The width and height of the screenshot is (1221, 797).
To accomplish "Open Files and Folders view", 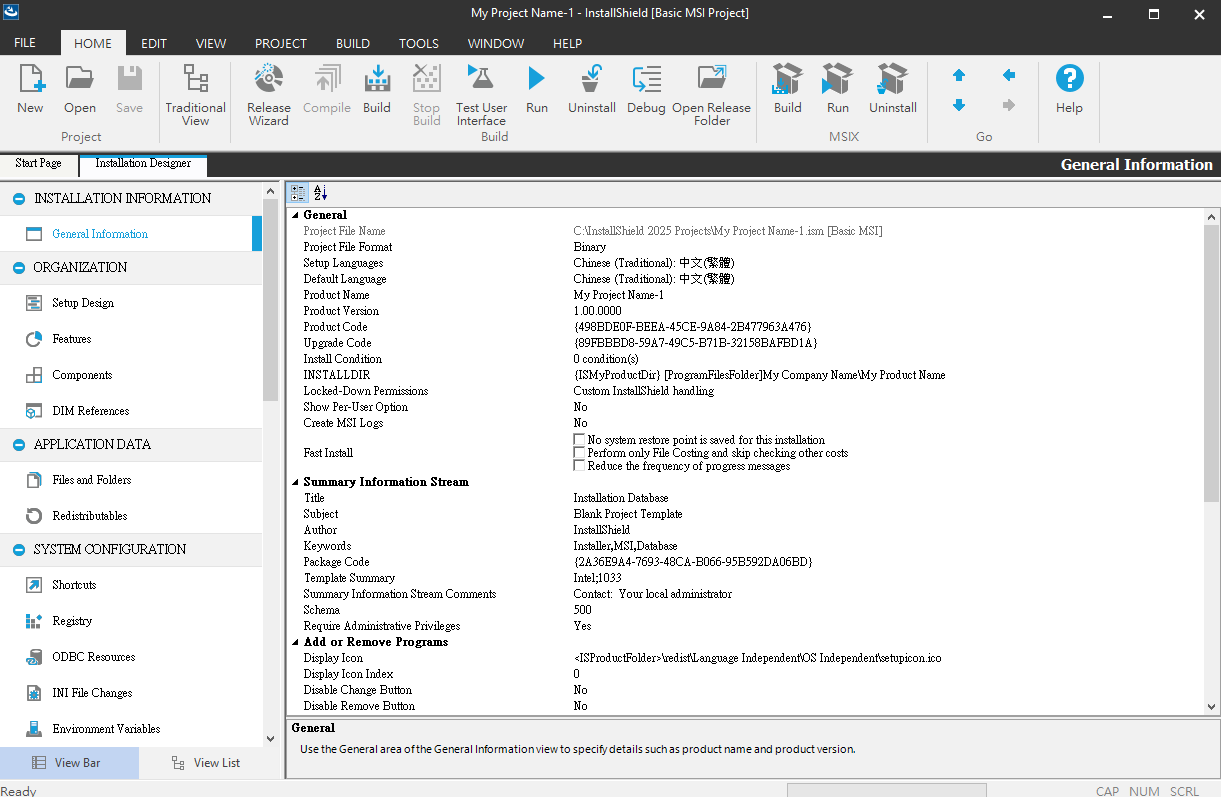I will coord(92,480).
